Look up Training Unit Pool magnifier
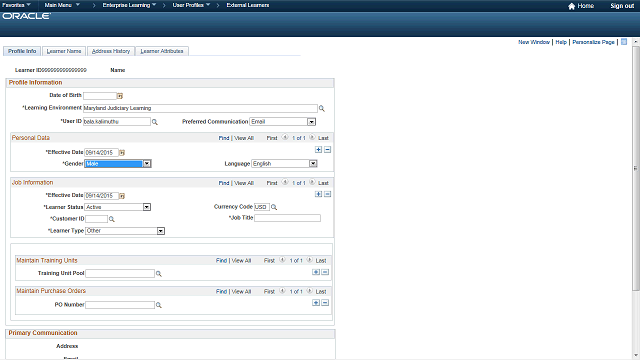 [x=159, y=274]
